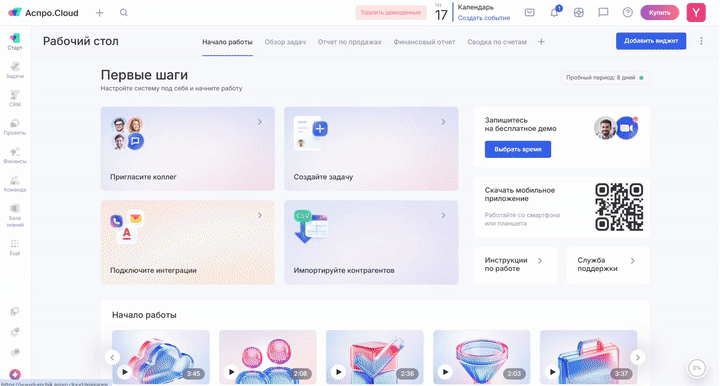Open the mail envelope icon in header
Image resolution: width=720 pixels, height=386 pixels.
click(529, 13)
